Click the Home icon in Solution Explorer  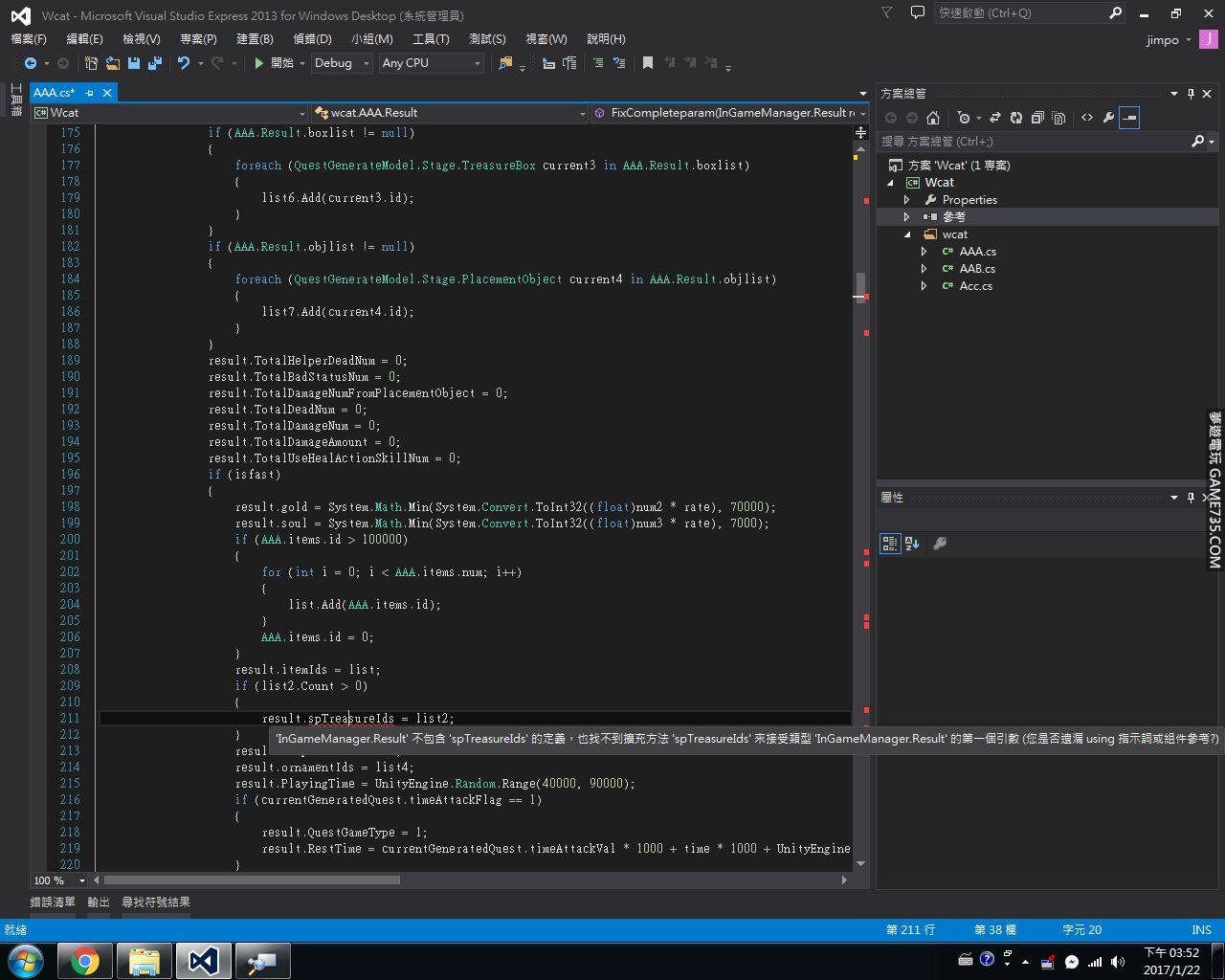[933, 118]
